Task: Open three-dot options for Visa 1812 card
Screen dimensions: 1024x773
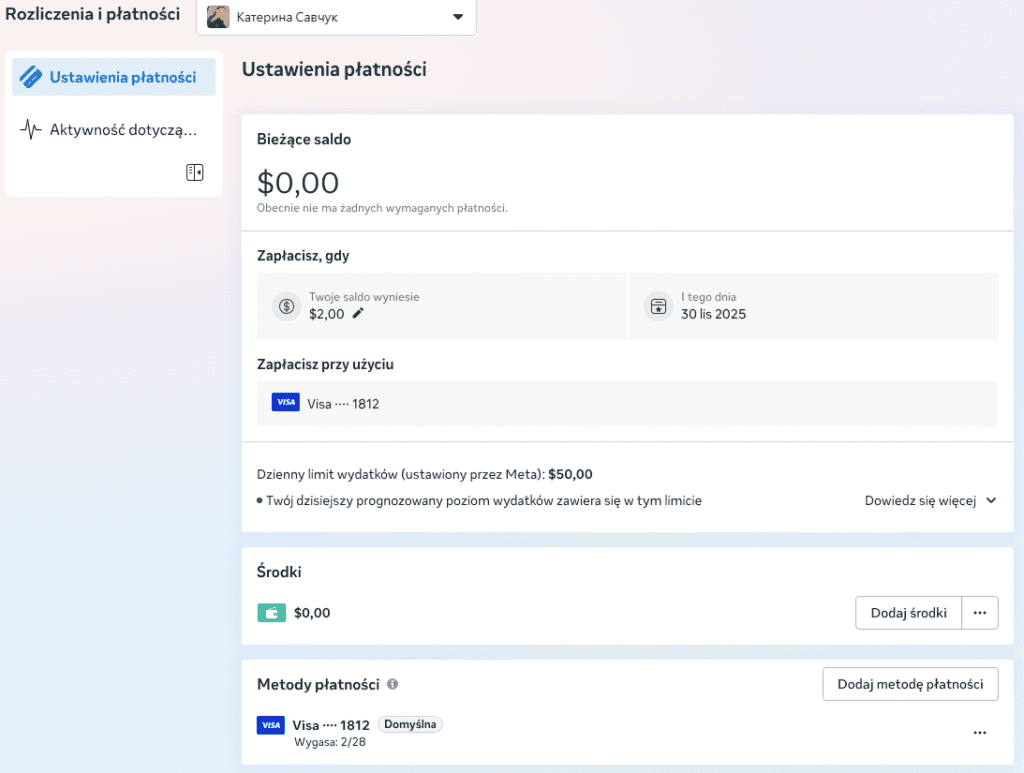Action: [x=980, y=733]
